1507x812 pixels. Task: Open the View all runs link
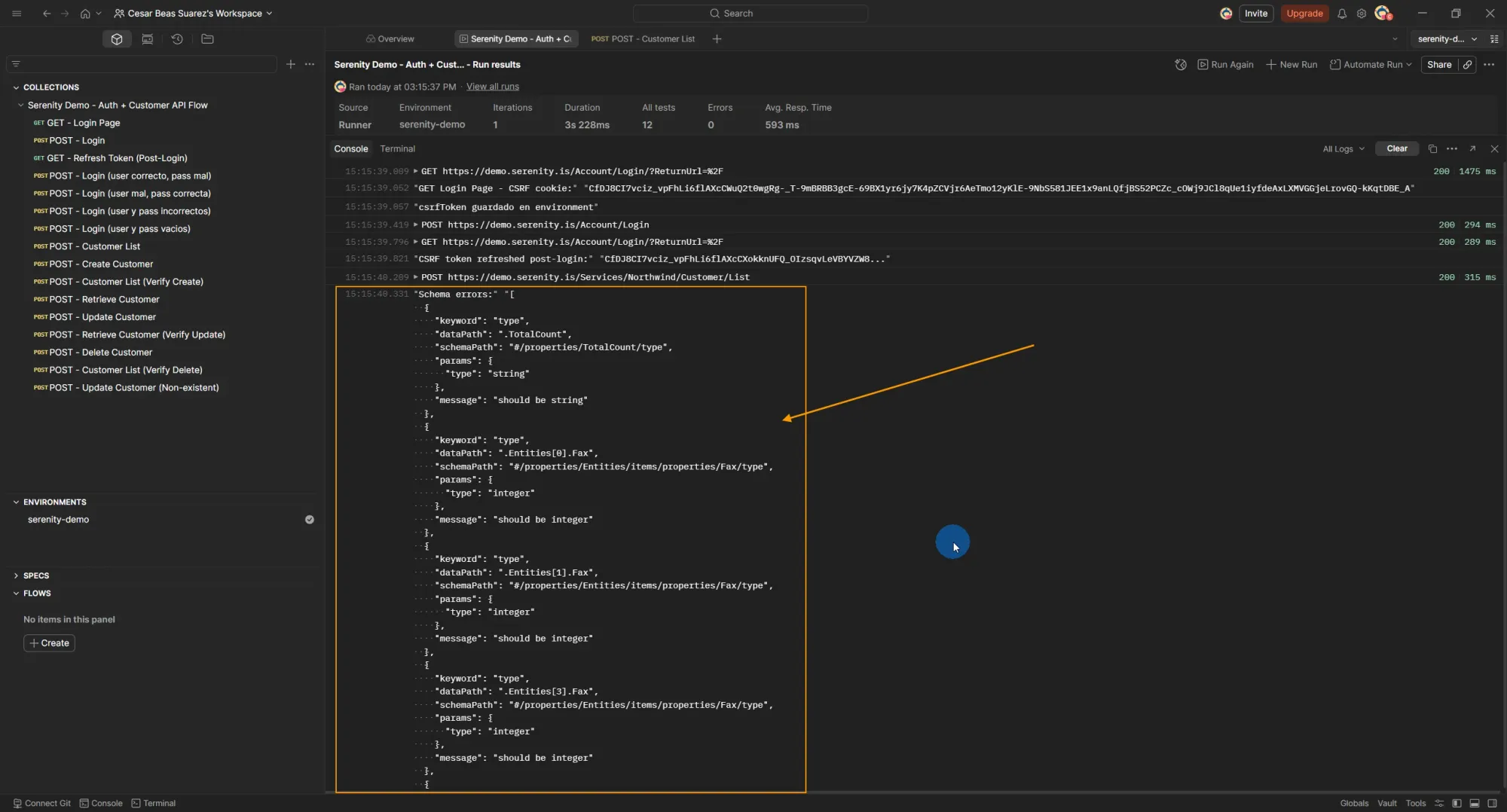tap(492, 87)
